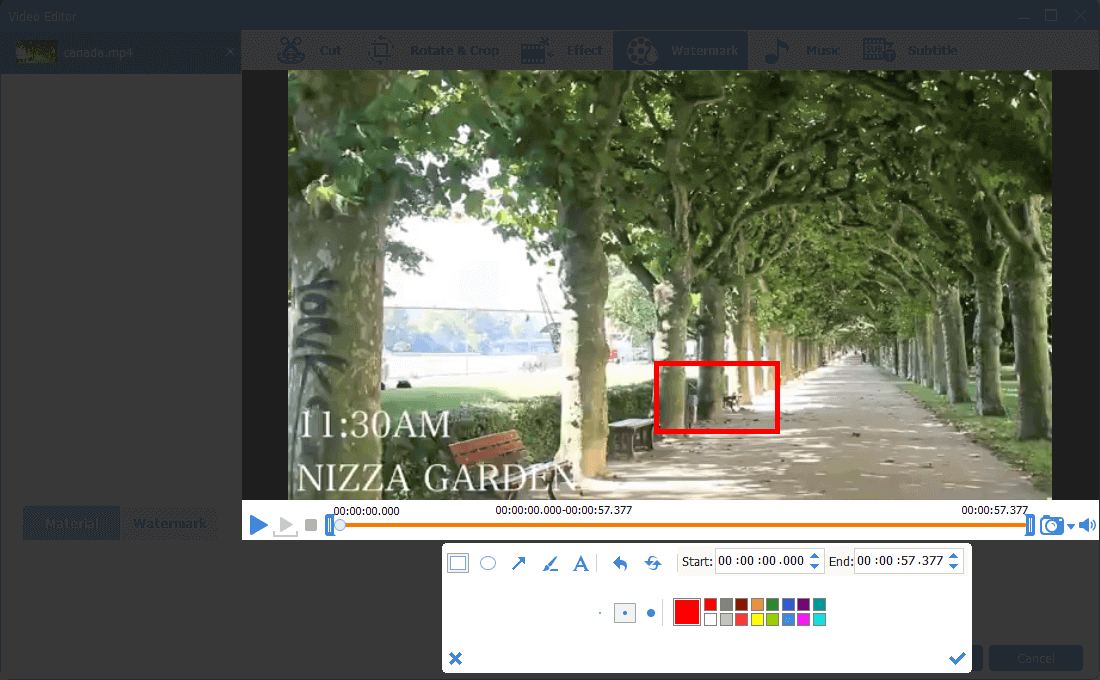The width and height of the screenshot is (1100, 680).
Task: Pick the magenta color swatch
Action: click(x=804, y=620)
